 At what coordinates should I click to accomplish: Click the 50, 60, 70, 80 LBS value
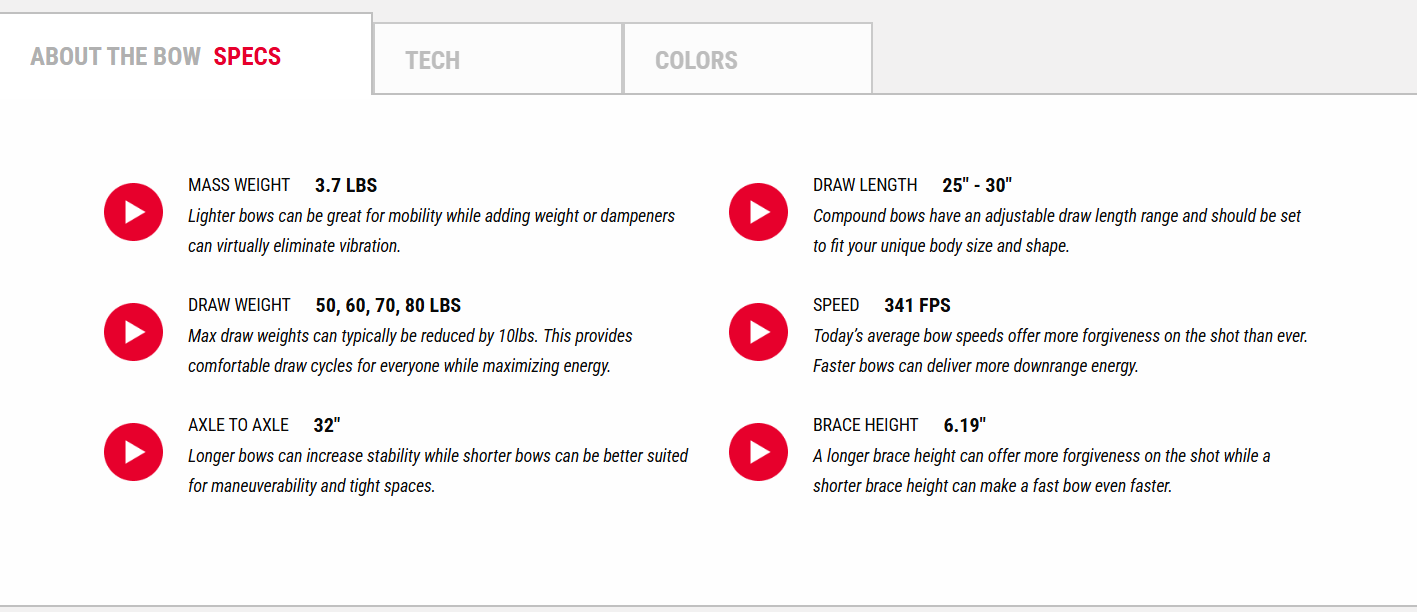pos(388,305)
